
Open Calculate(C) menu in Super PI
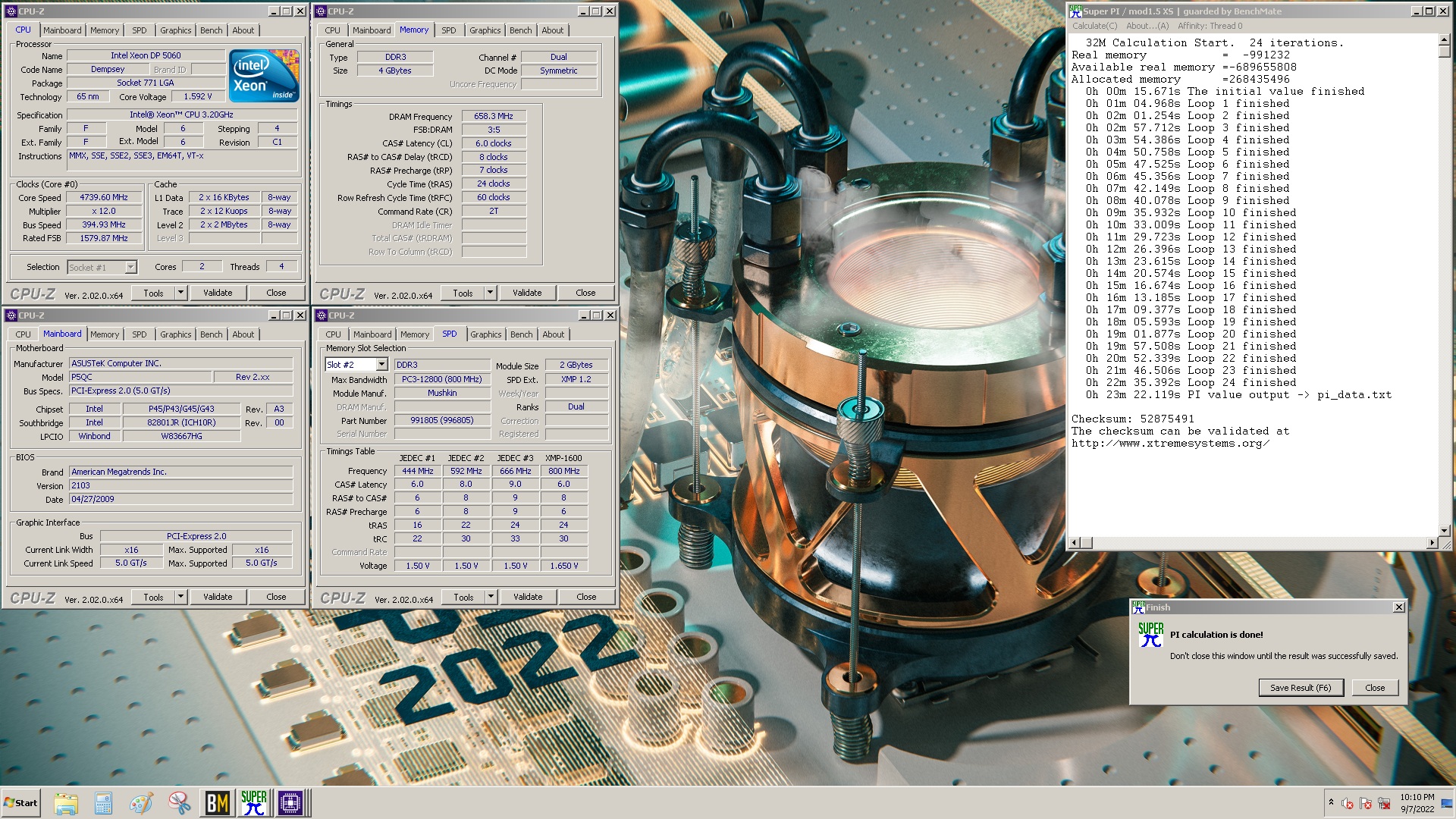point(1094,26)
